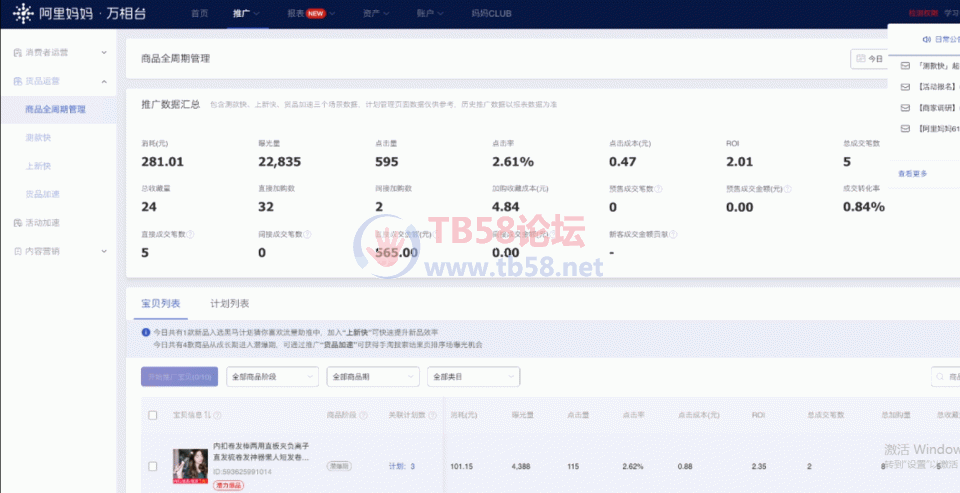Toggle the select-all checkbox in table header
This screenshot has height=493, width=960.
pyautogui.click(x=152, y=415)
